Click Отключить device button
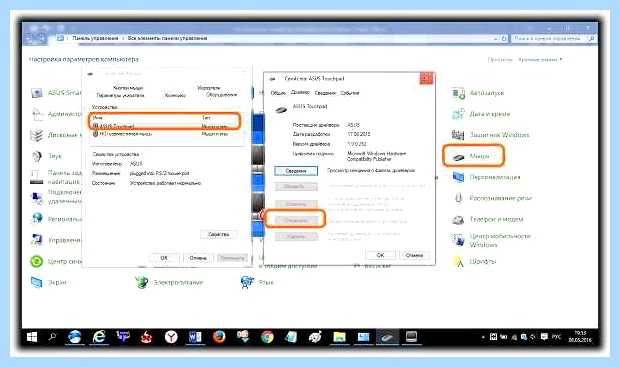The width and height of the screenshot is (620, 367). tap(296, 220)
